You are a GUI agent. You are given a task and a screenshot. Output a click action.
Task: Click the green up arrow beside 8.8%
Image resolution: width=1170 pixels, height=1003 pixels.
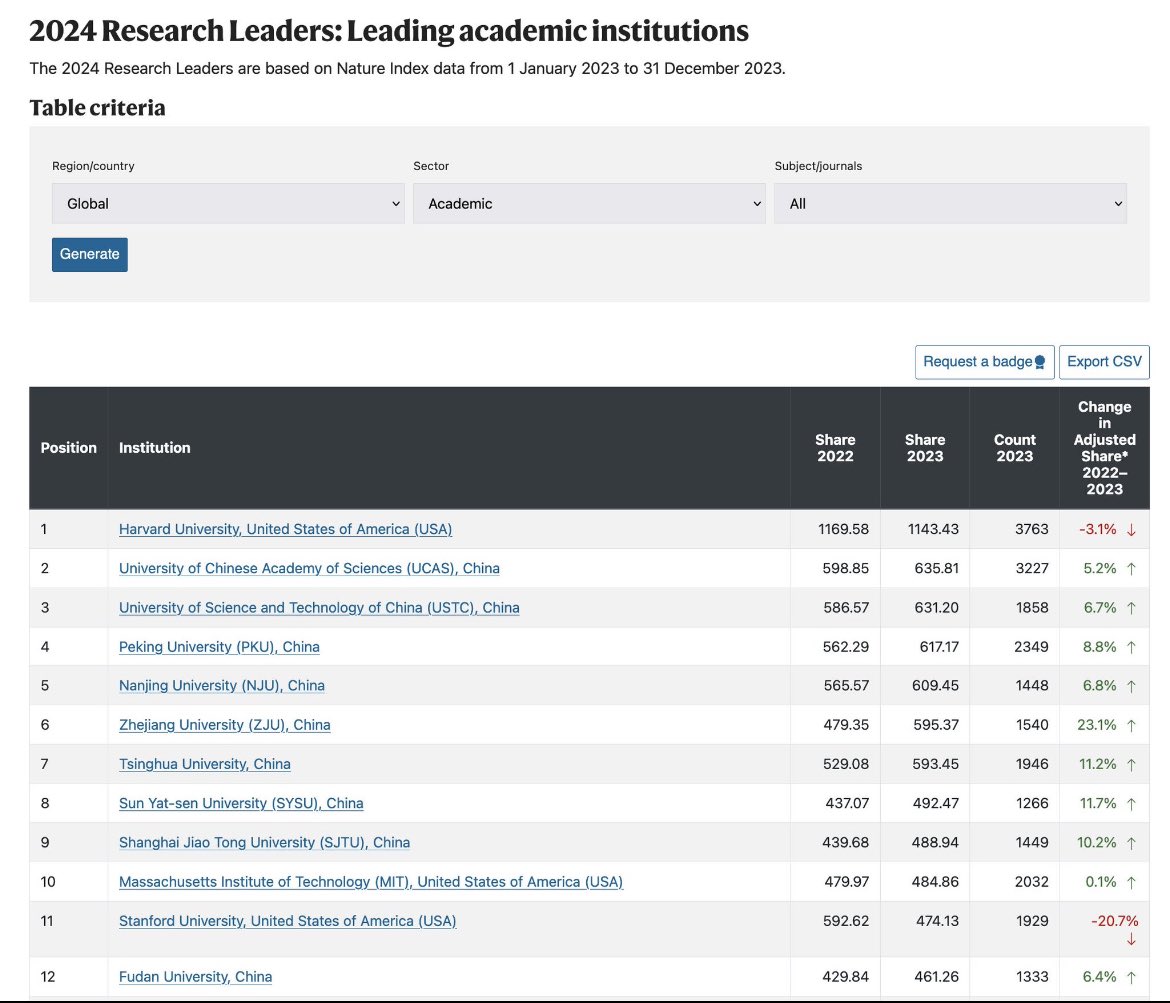pos(1131,647)
